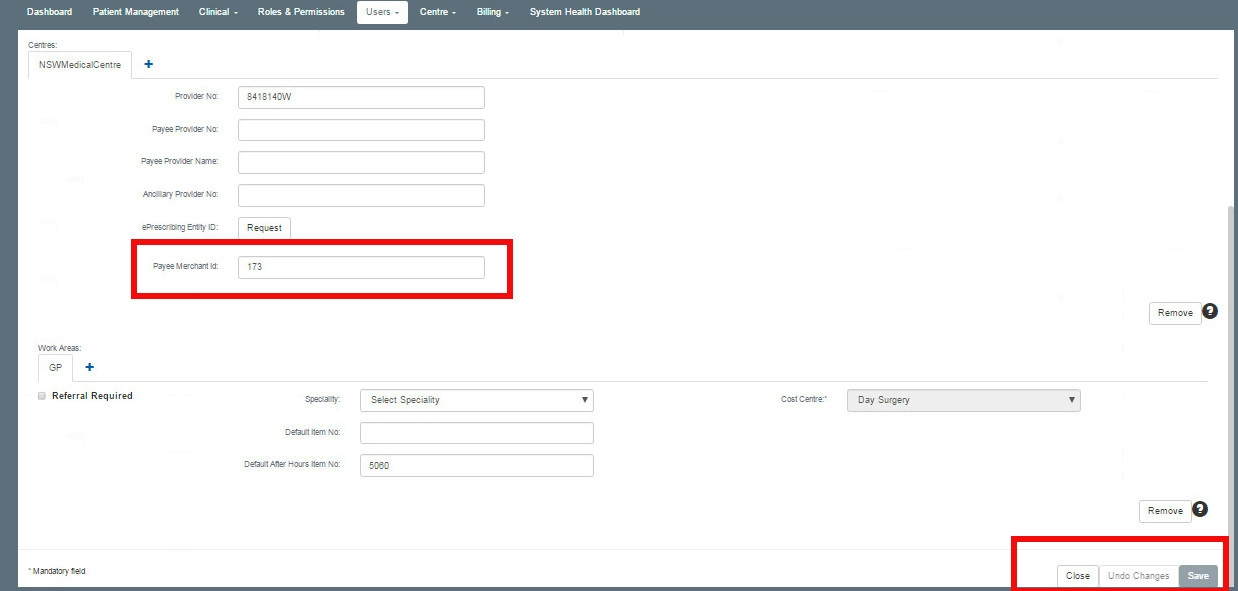Expand the Clinical menu
1238x591 pixels.
coord(217,11)
